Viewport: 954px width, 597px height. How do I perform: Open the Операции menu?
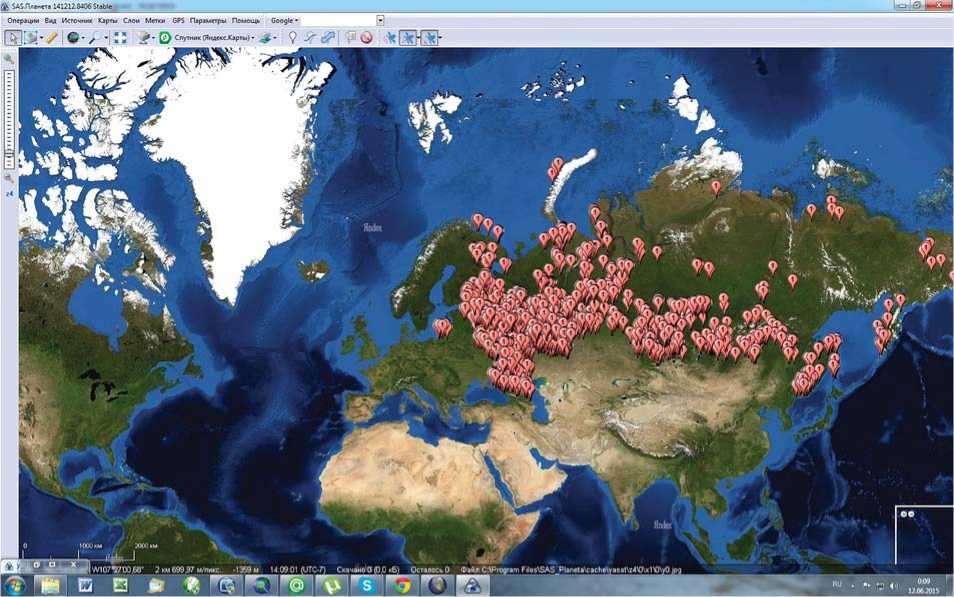pyautogui.click(x=23, y=20)
